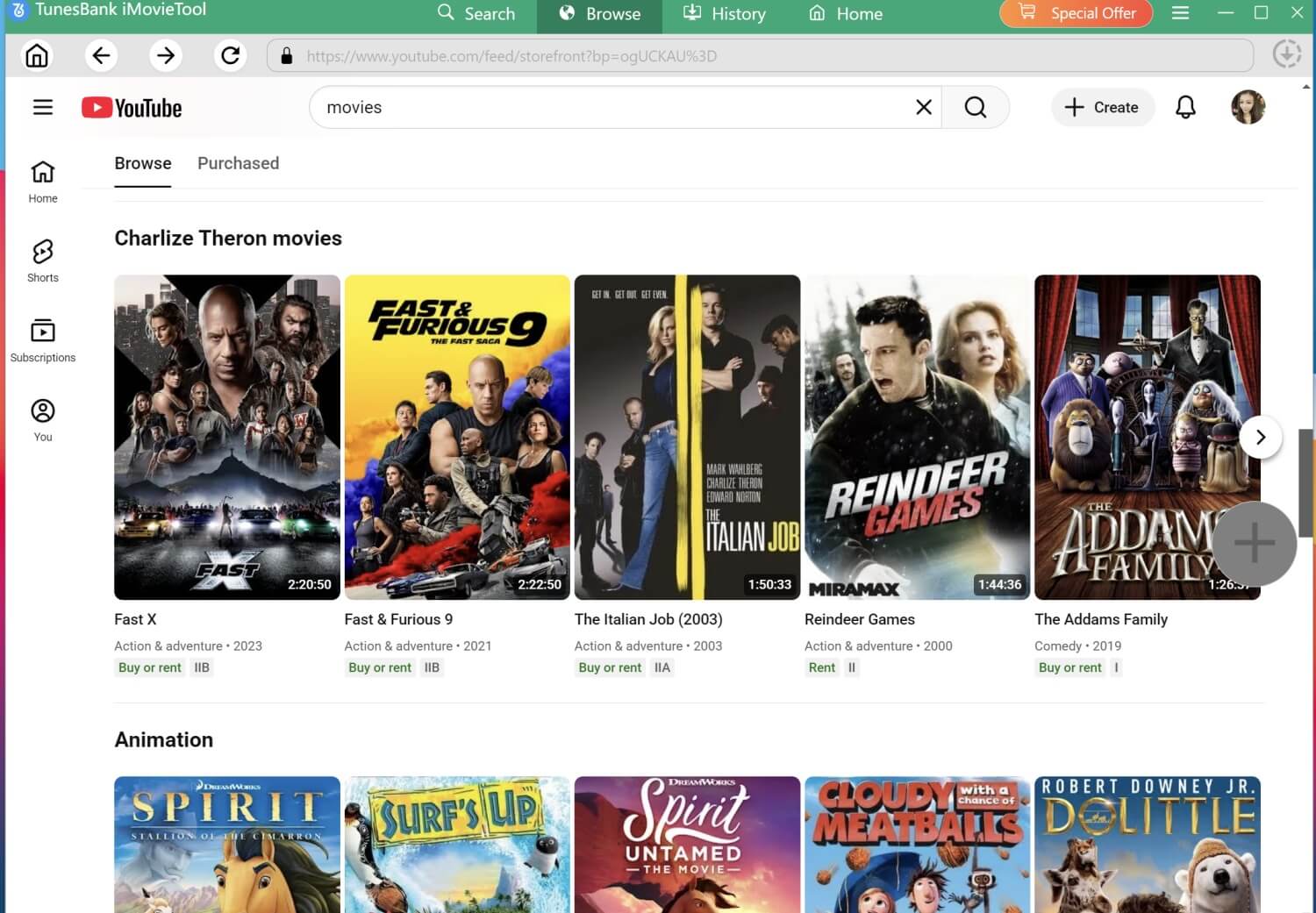
Task: Click Action & adventure • 2000 under Reindeer Games
Action: (878, 646)
